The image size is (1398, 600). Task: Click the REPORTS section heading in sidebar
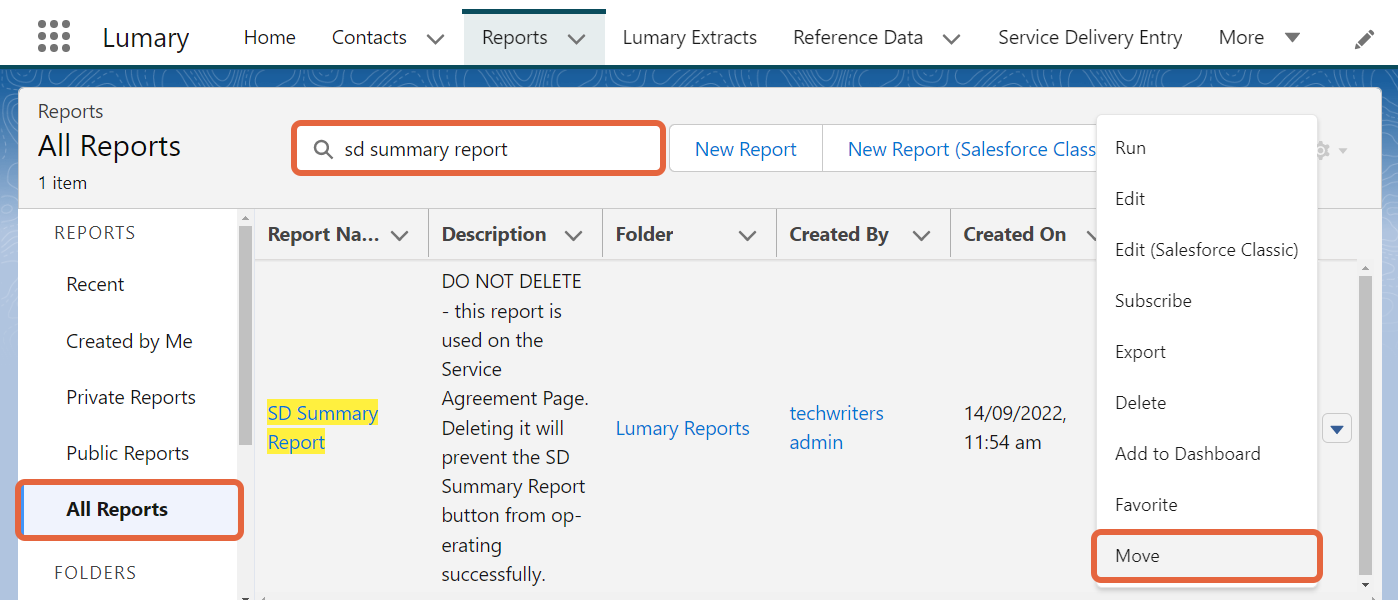95,233
